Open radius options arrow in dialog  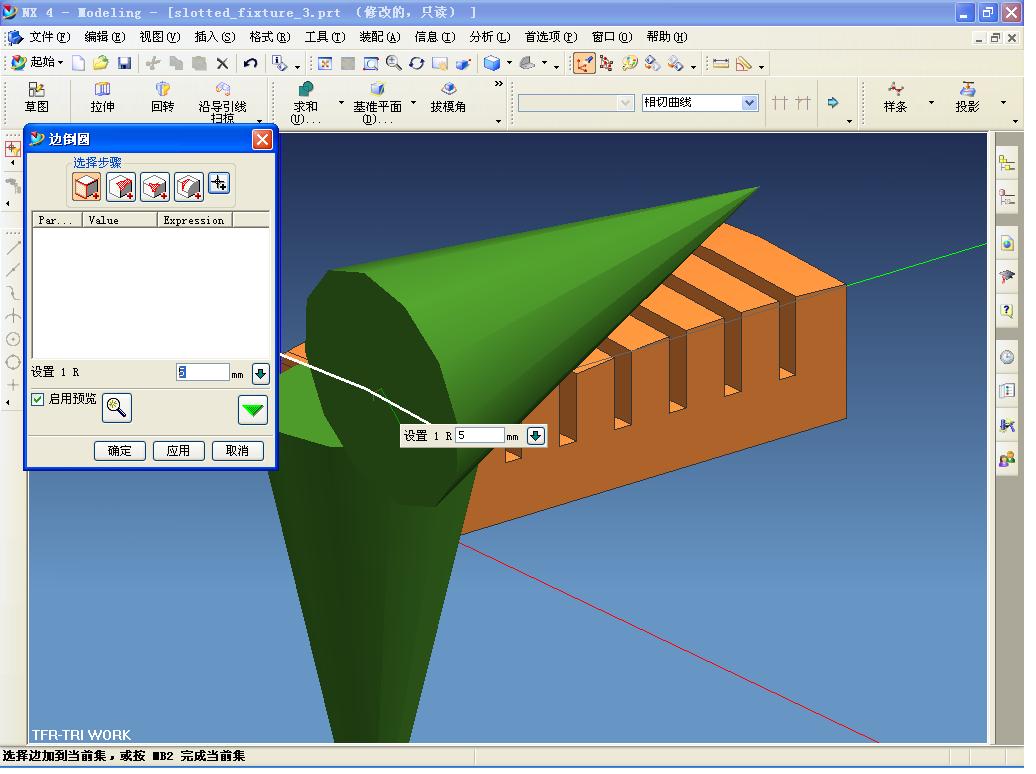261,374
